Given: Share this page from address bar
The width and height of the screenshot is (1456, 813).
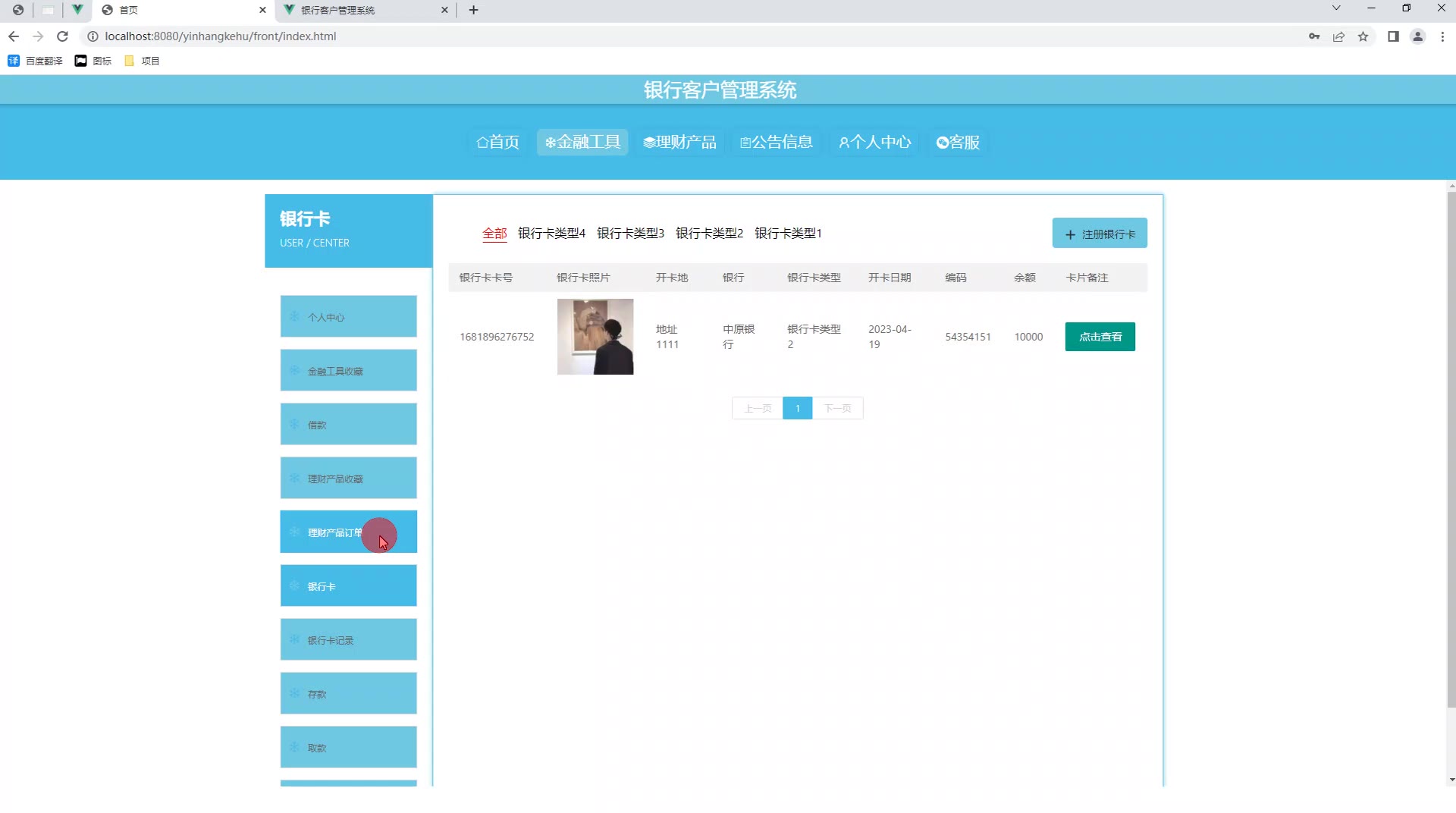Looking at the screenshot, I should tap(1338, 36).
